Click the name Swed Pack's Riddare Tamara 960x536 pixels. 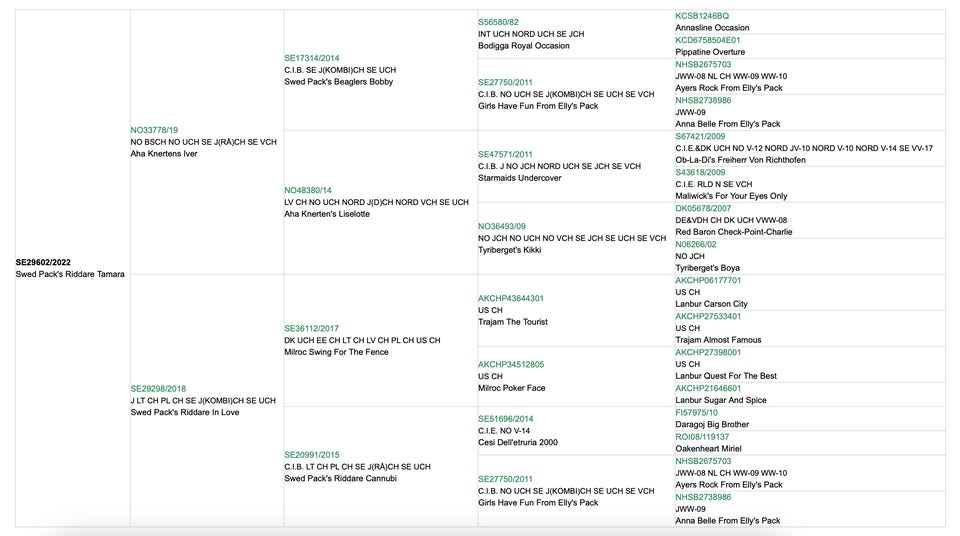70,274
